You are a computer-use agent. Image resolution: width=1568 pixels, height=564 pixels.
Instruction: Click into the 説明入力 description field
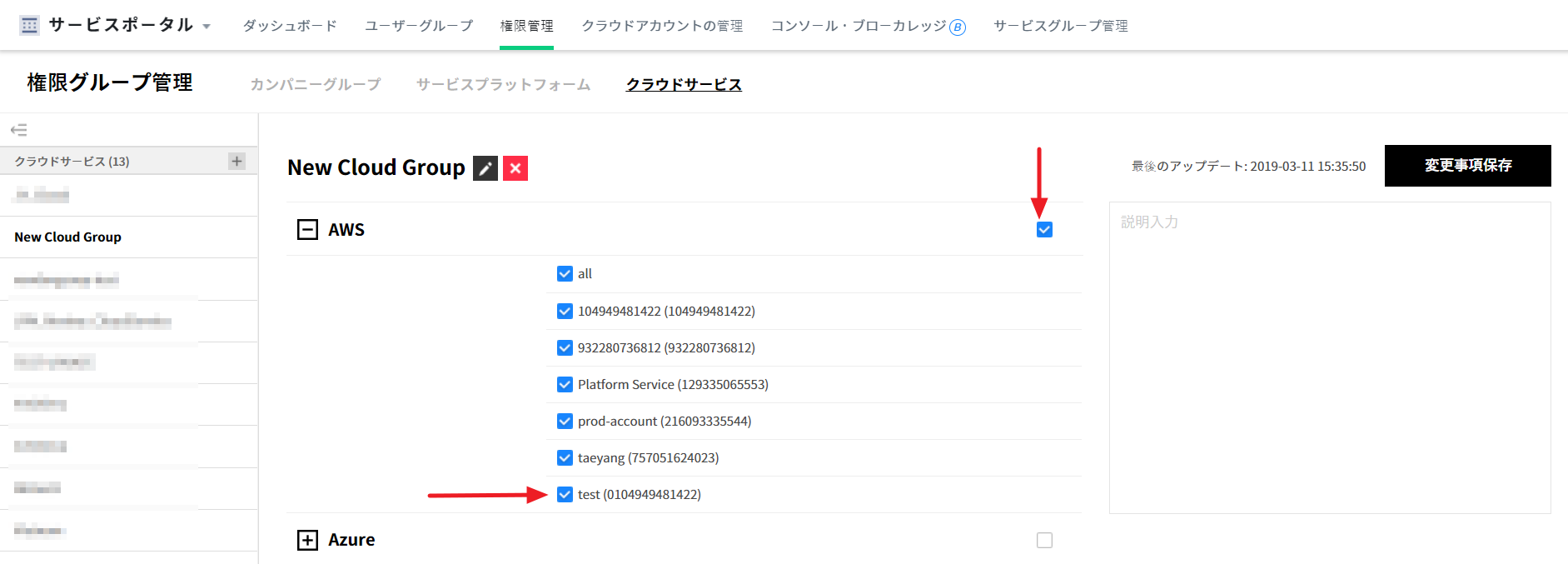(x=1329, y=357)
